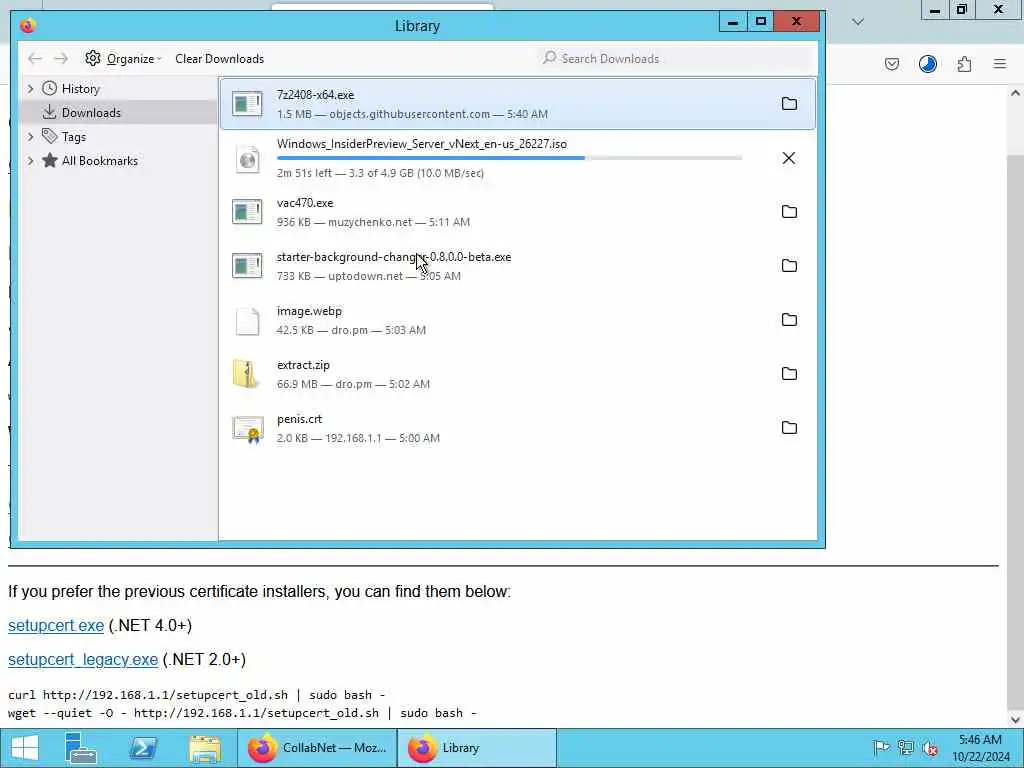Show vac470.exe in its folder
The image size is (1024, 768).
pos(789,212)
